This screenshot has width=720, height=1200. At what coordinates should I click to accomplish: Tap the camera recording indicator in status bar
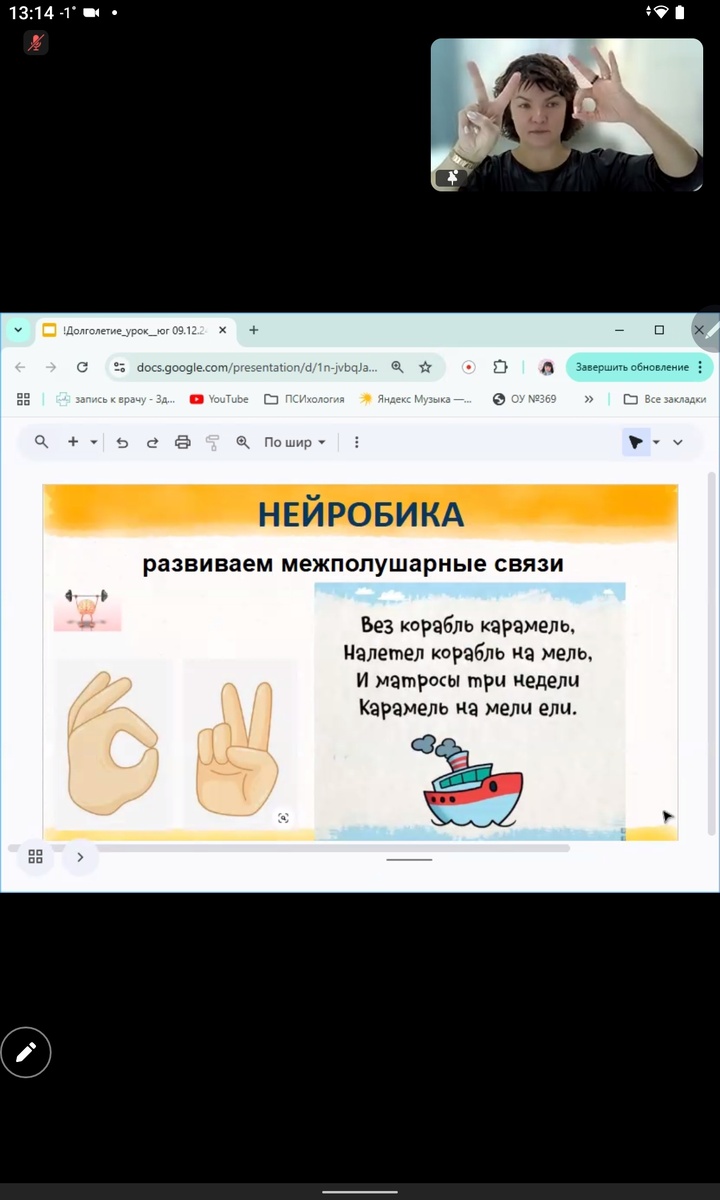[93, 12]
